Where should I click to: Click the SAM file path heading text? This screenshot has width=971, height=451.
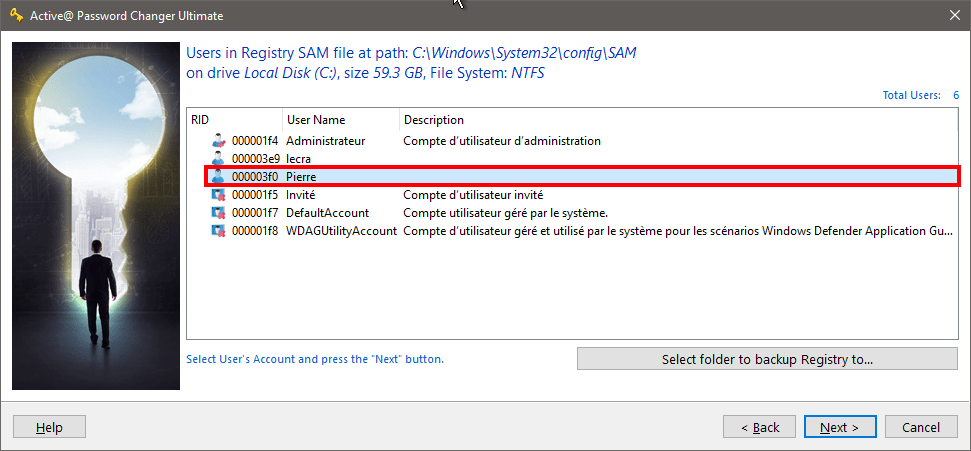click(x=411, y=53)
